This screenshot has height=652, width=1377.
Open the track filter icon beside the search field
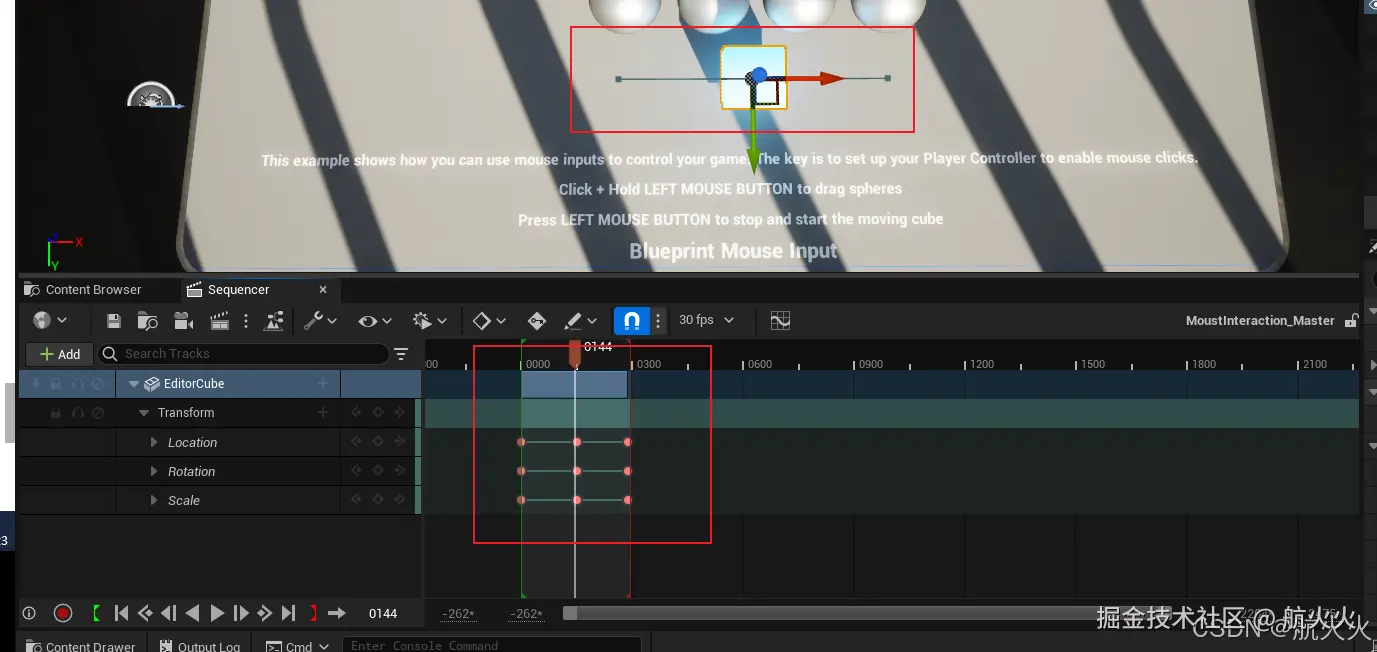(401, 354)
